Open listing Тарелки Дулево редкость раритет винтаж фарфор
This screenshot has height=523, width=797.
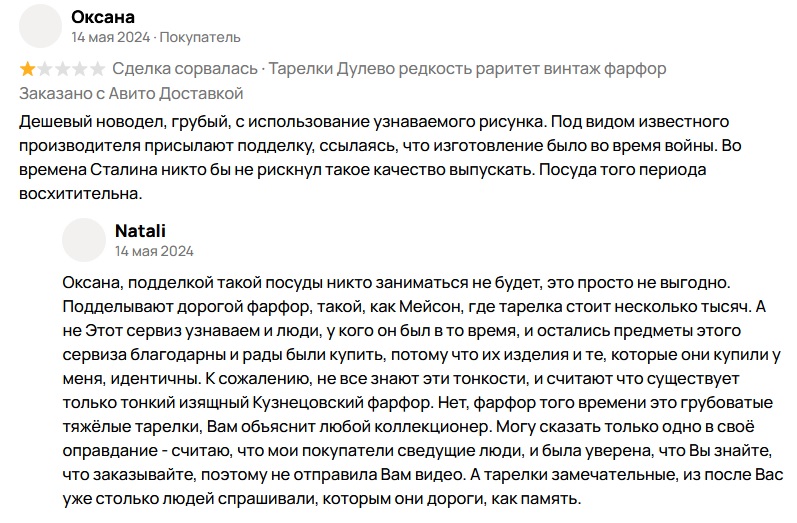467,69
